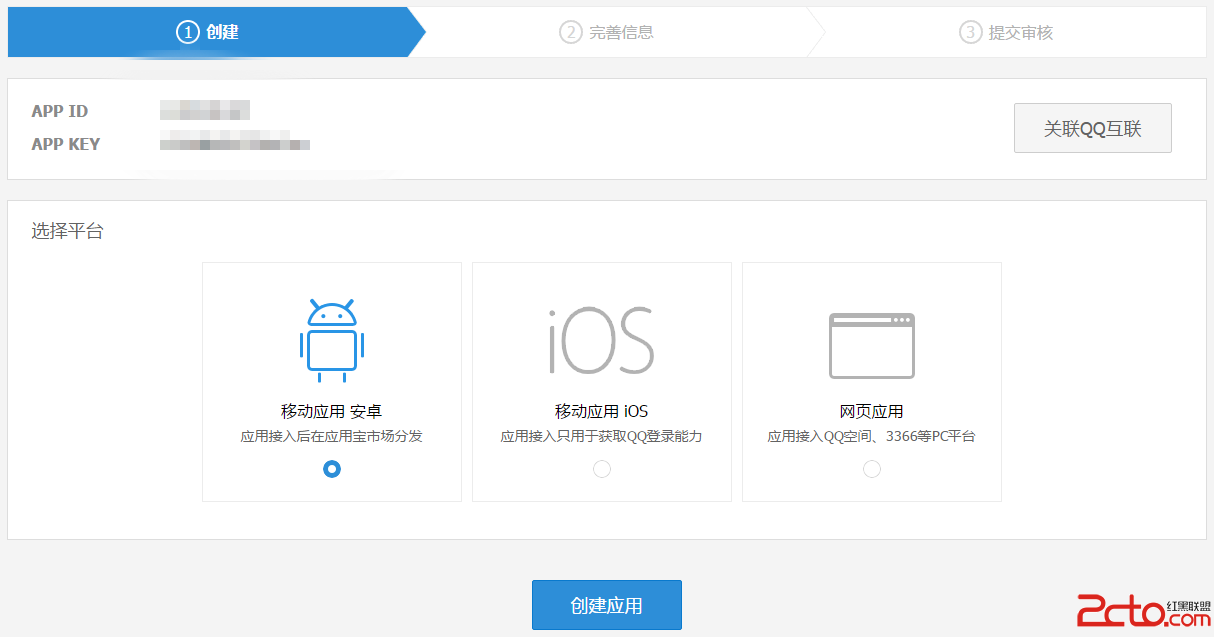Select the iOS logo platform icon
Screen dimensions: 1214x637
[601, 341]
